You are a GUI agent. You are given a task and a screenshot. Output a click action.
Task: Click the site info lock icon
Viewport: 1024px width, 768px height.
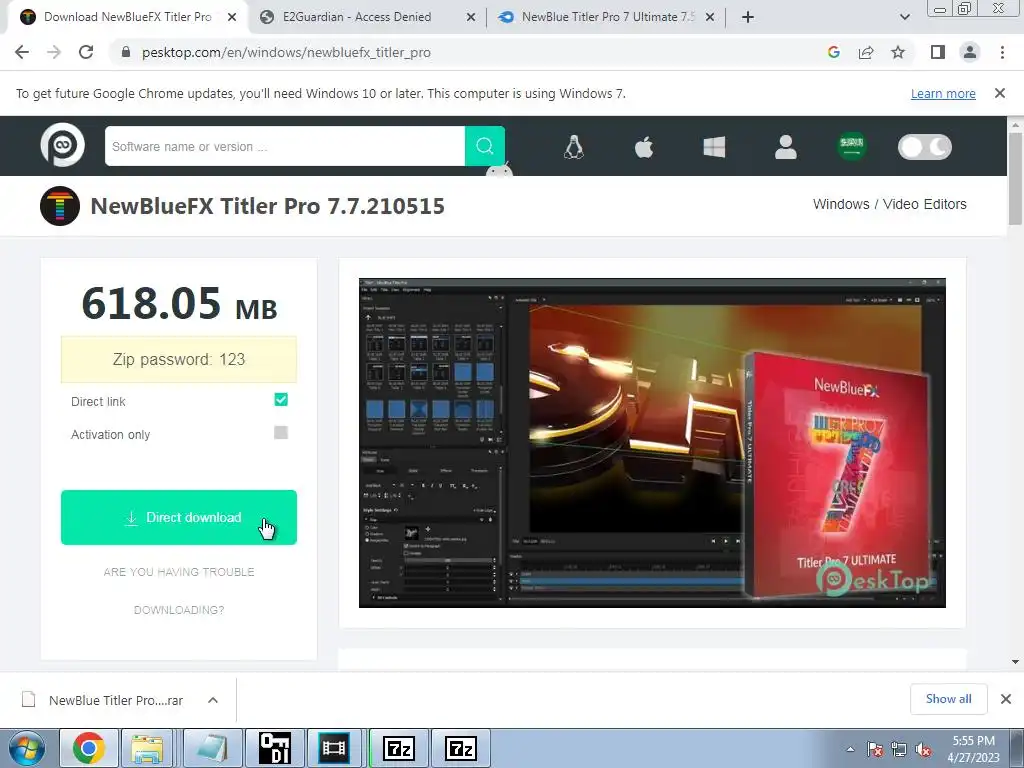click(x=126, y=52)
